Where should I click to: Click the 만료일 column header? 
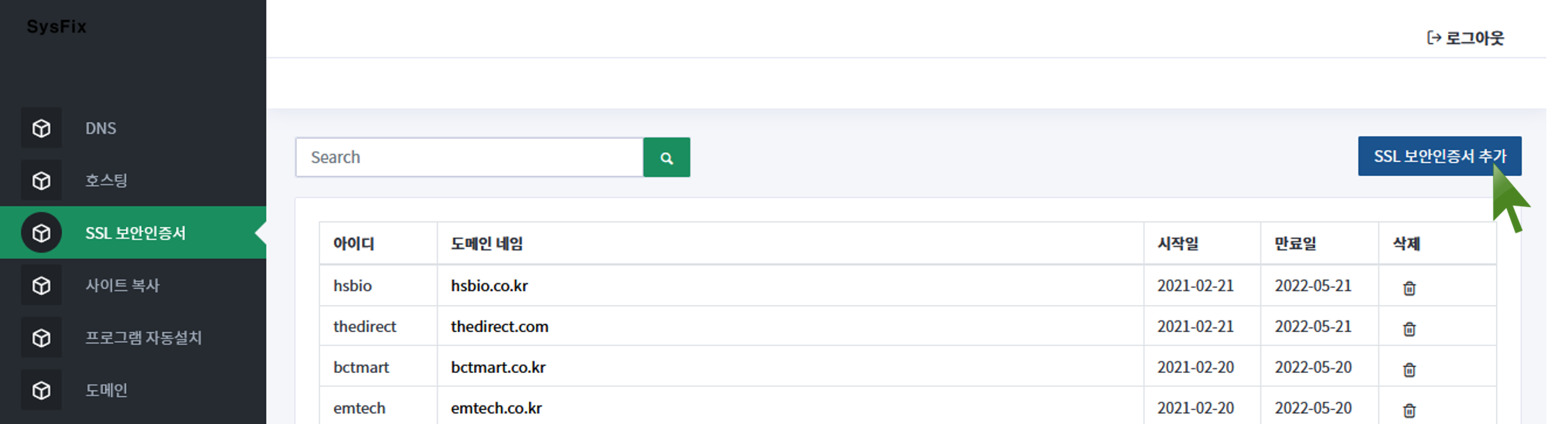(1295, 244)
